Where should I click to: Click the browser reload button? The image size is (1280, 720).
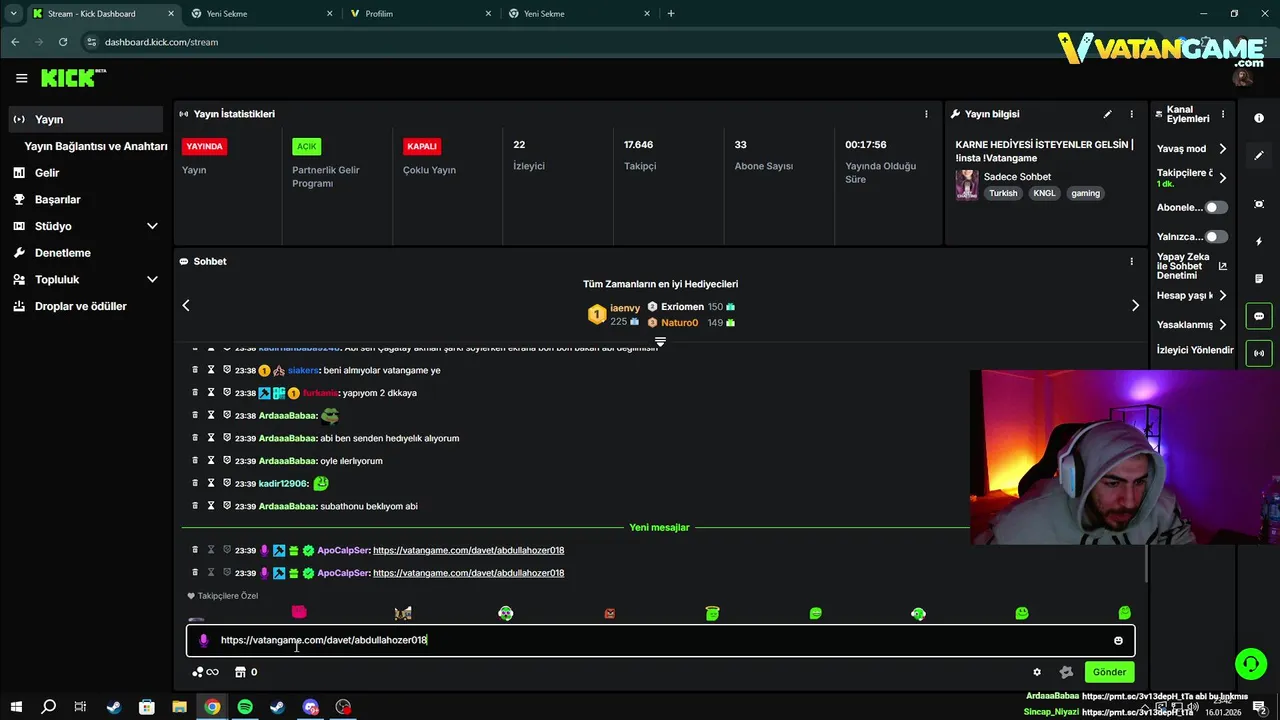[x=63, y=42]
